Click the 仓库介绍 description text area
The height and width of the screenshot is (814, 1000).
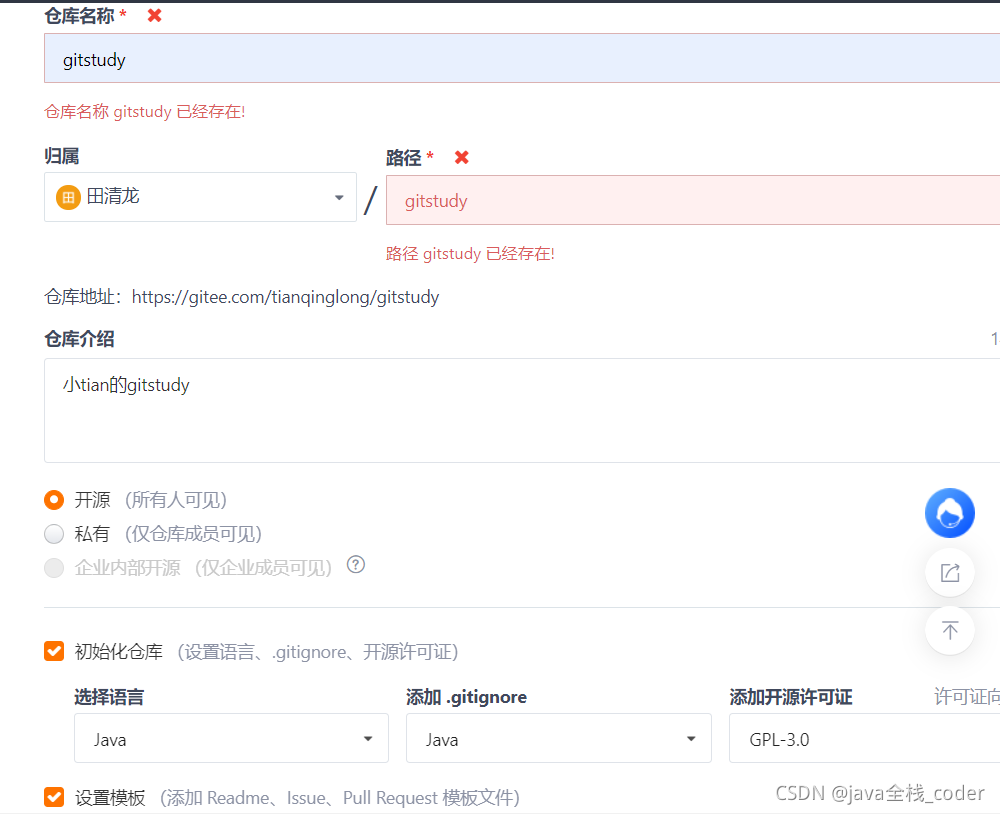522,410
